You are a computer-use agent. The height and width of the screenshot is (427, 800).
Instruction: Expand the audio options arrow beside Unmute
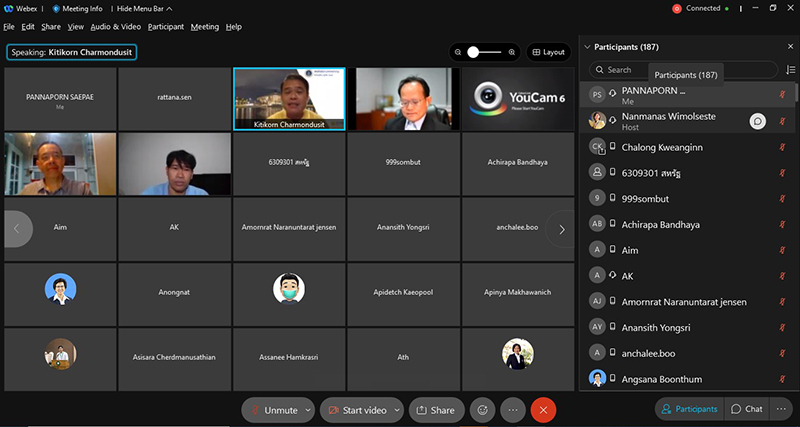pos(308,410)
